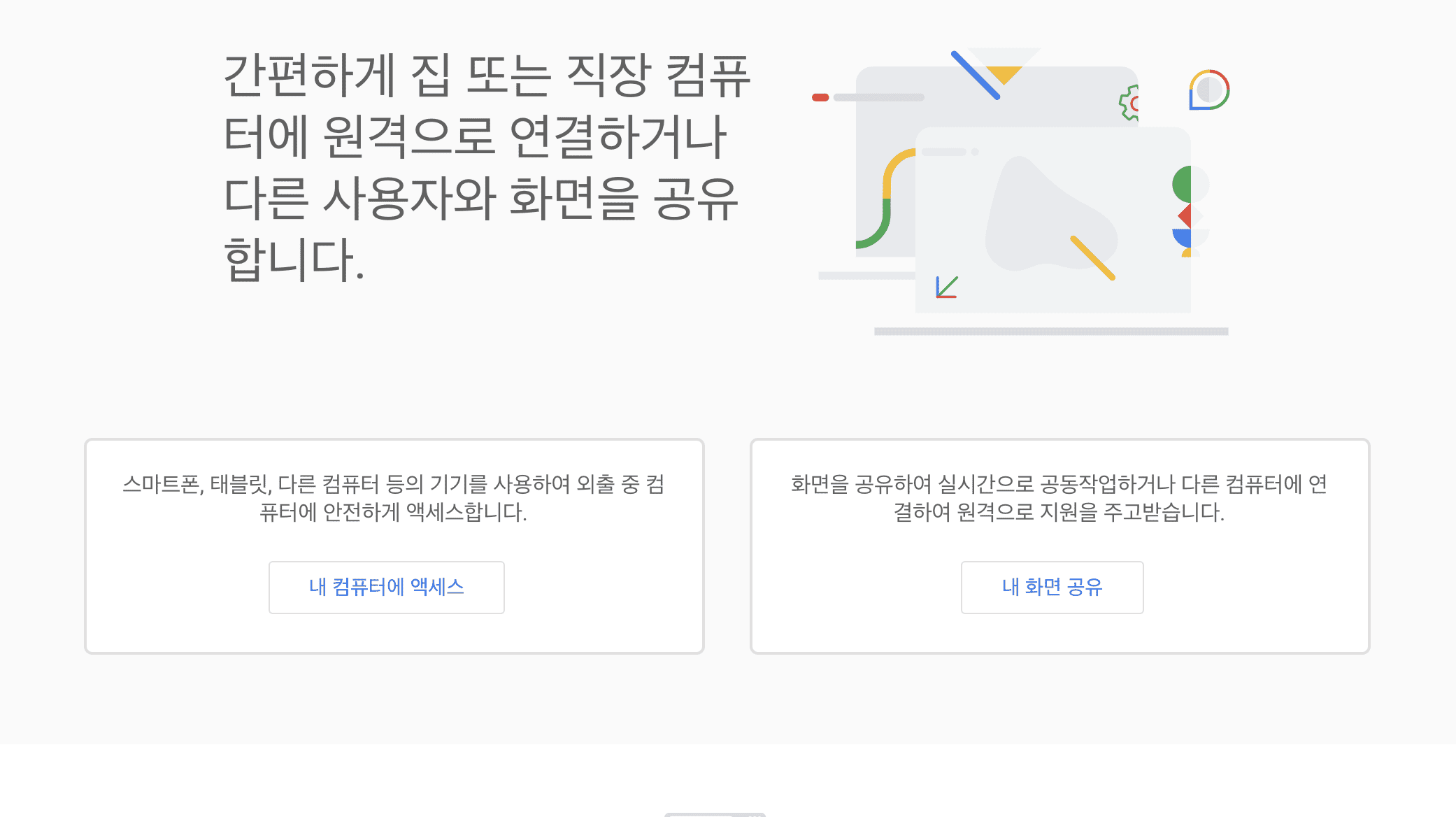Click the description text about smartphone and tablet access
Viewport: 1456px width, 817px height.
(394, 498)
